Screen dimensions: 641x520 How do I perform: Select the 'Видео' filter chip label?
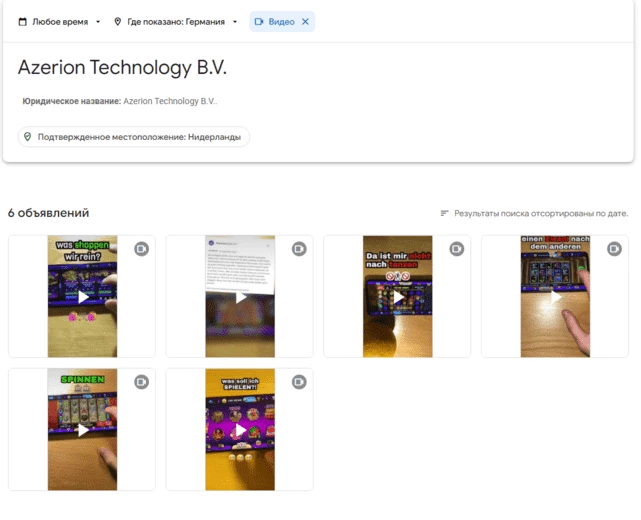pos(281,22)
